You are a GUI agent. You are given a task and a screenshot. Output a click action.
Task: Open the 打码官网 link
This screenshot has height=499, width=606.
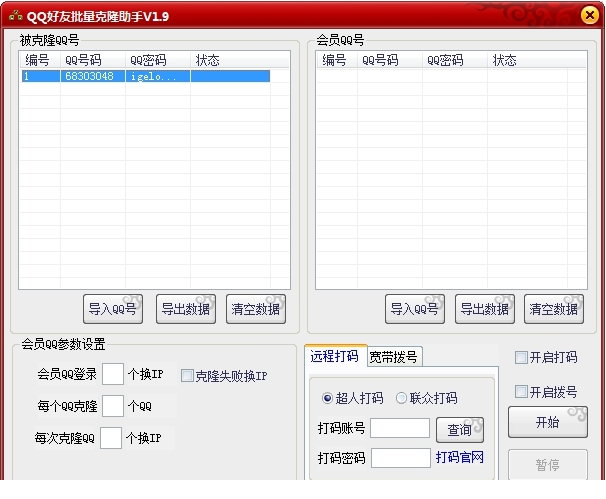point(460,458)
